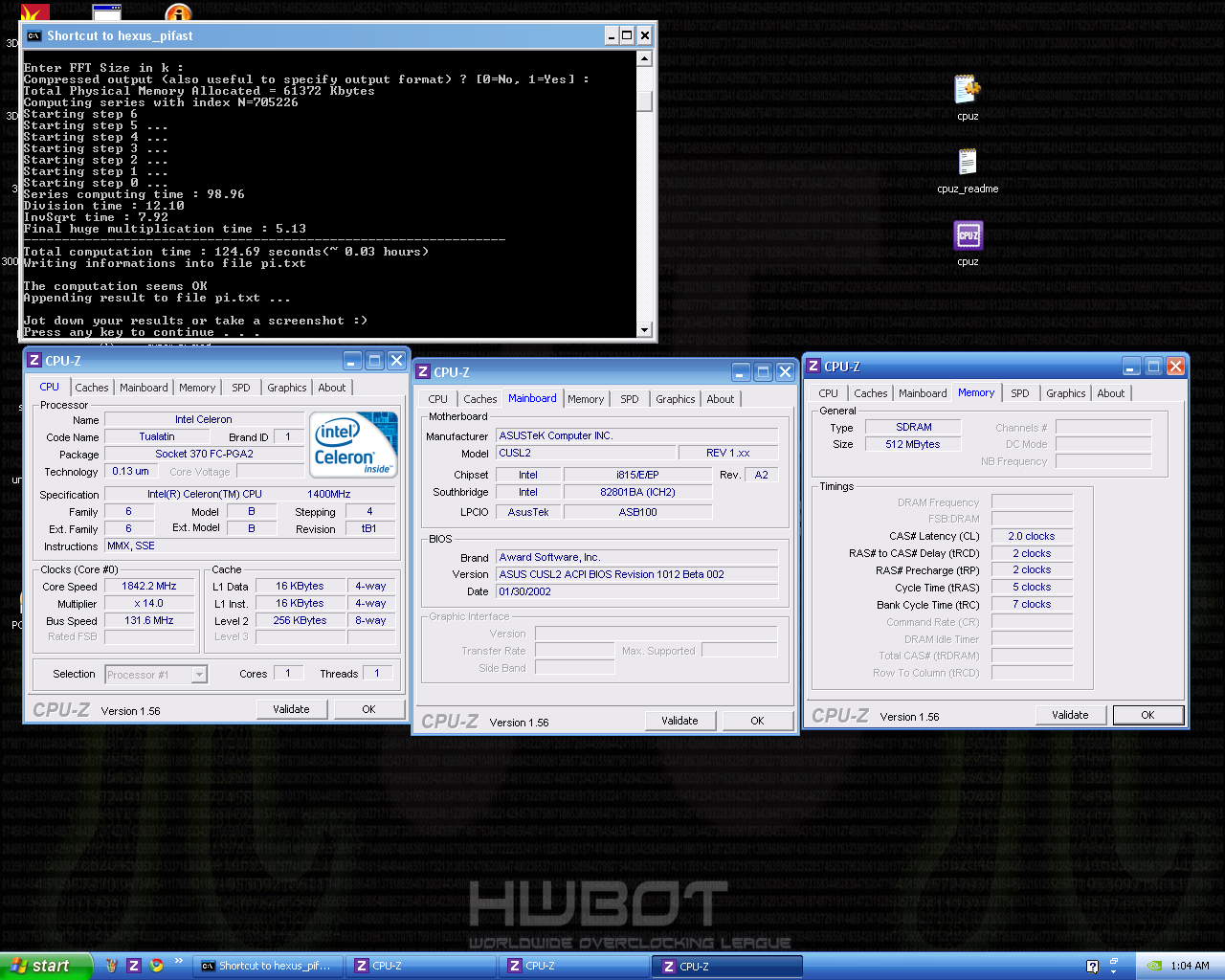Screen dimensions: 1225x980
Task: Select CPU tab in rightmost CPU-Z window
Action: (x=829, y=393)
